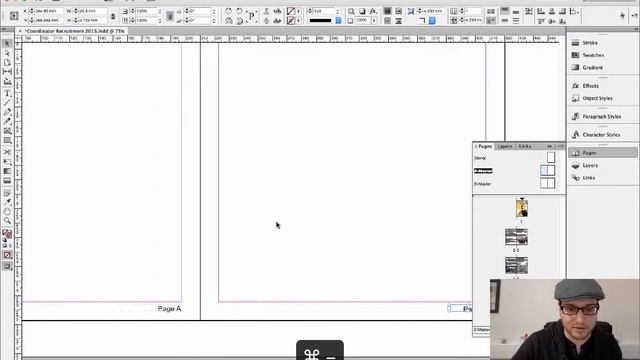Select the Rectangle tool

(x=7, y=140)
